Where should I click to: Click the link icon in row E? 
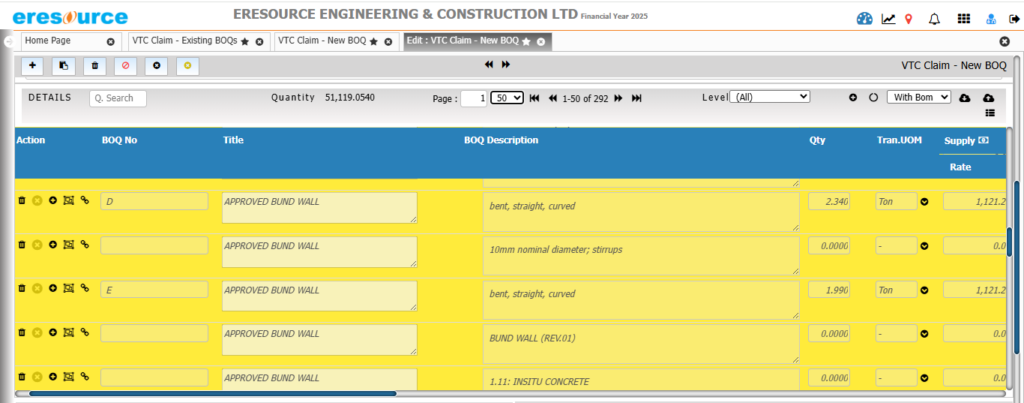[x=85, y=289]
